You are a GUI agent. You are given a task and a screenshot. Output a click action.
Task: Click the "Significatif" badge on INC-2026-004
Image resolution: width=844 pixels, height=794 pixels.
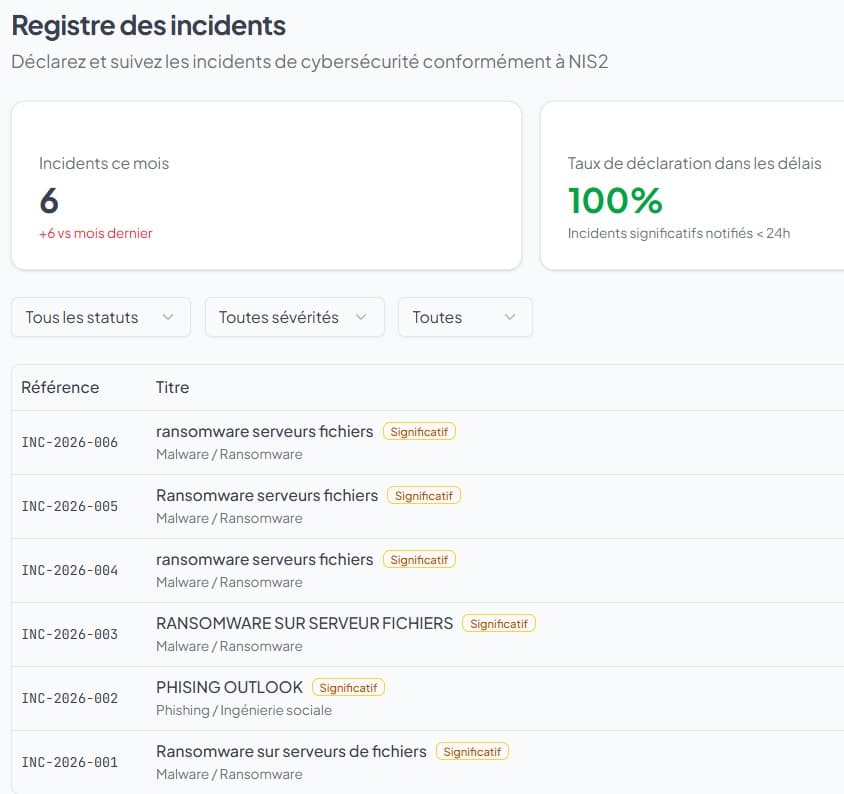pyautogui.click(x=419, y=559)
